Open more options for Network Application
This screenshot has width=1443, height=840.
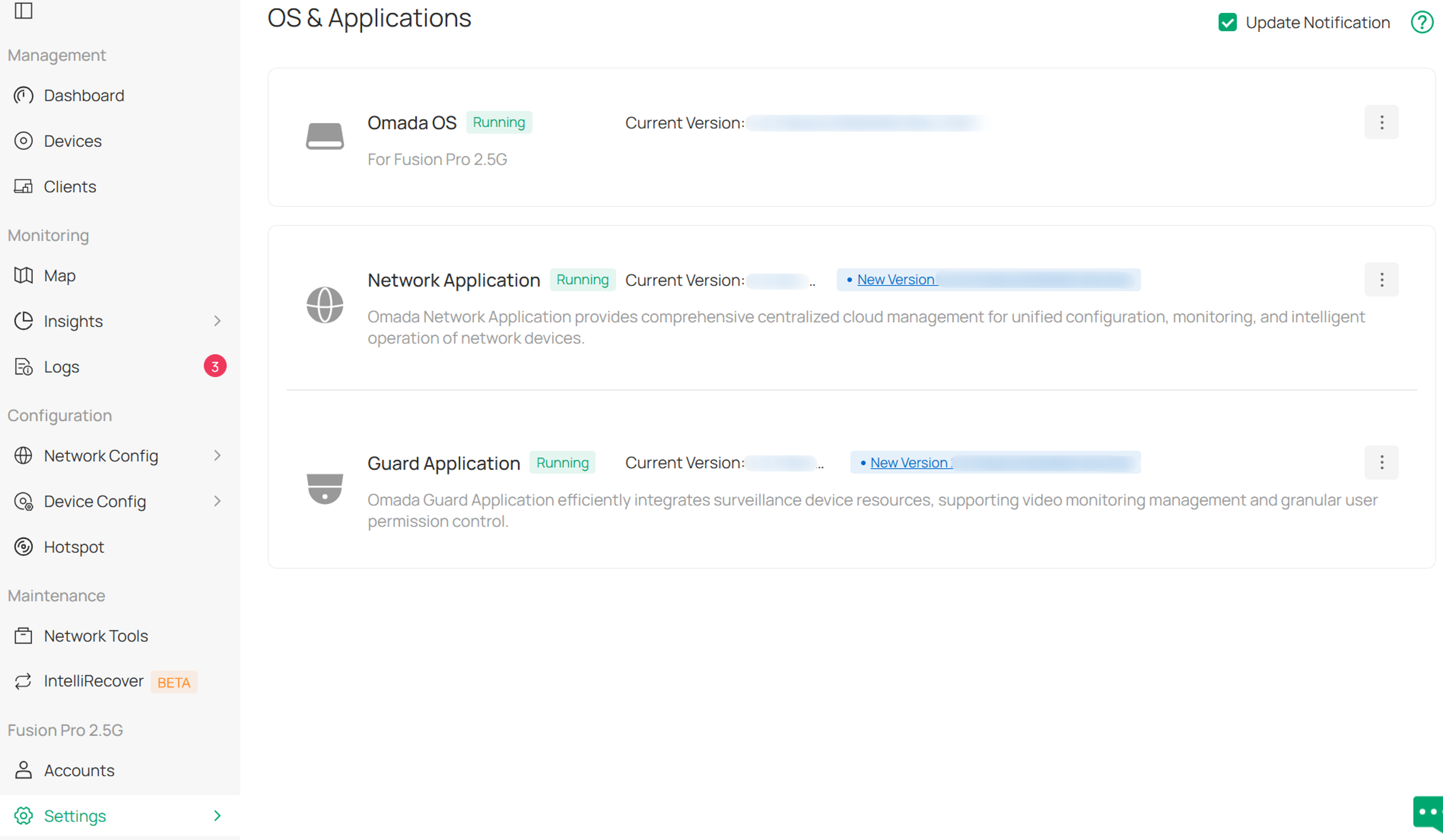(x=1382, y=279)
